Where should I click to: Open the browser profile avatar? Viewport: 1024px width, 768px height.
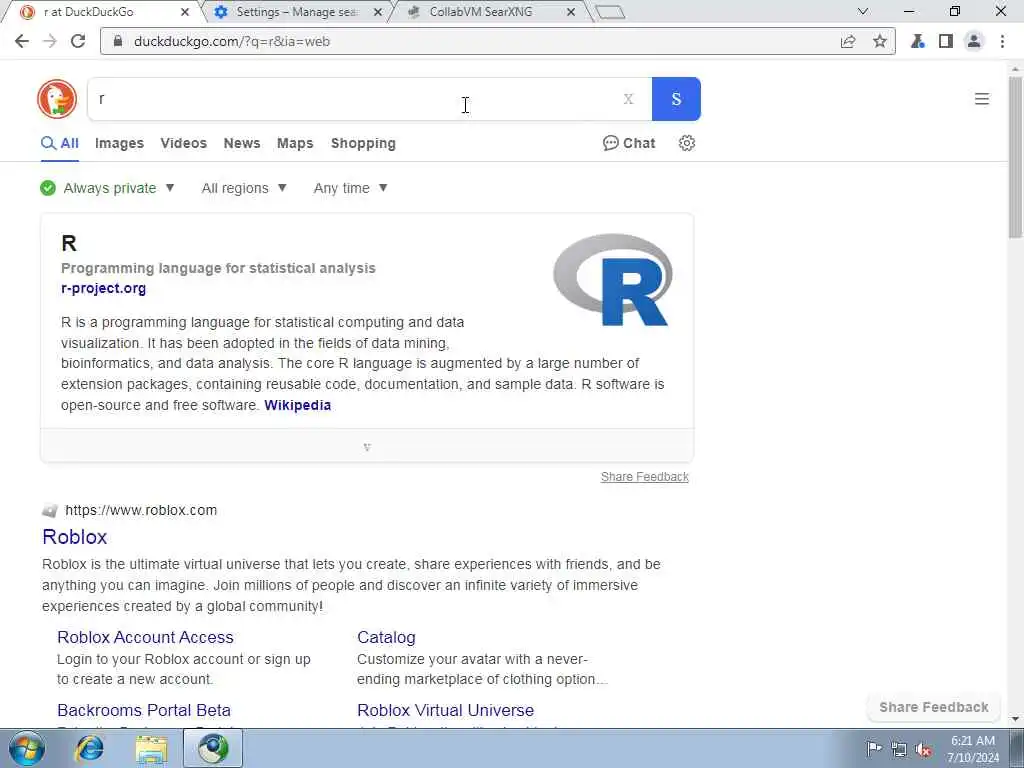click(974, 41)
